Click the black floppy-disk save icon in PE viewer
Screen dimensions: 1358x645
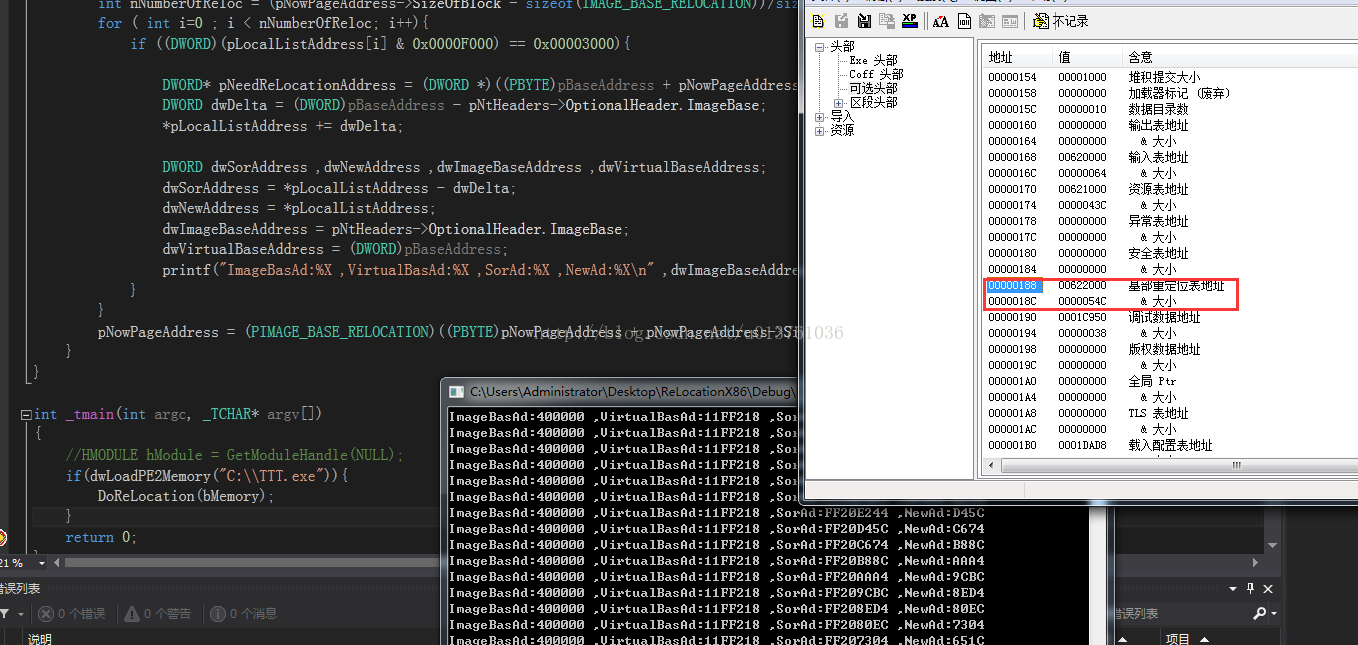click(864, 21)
